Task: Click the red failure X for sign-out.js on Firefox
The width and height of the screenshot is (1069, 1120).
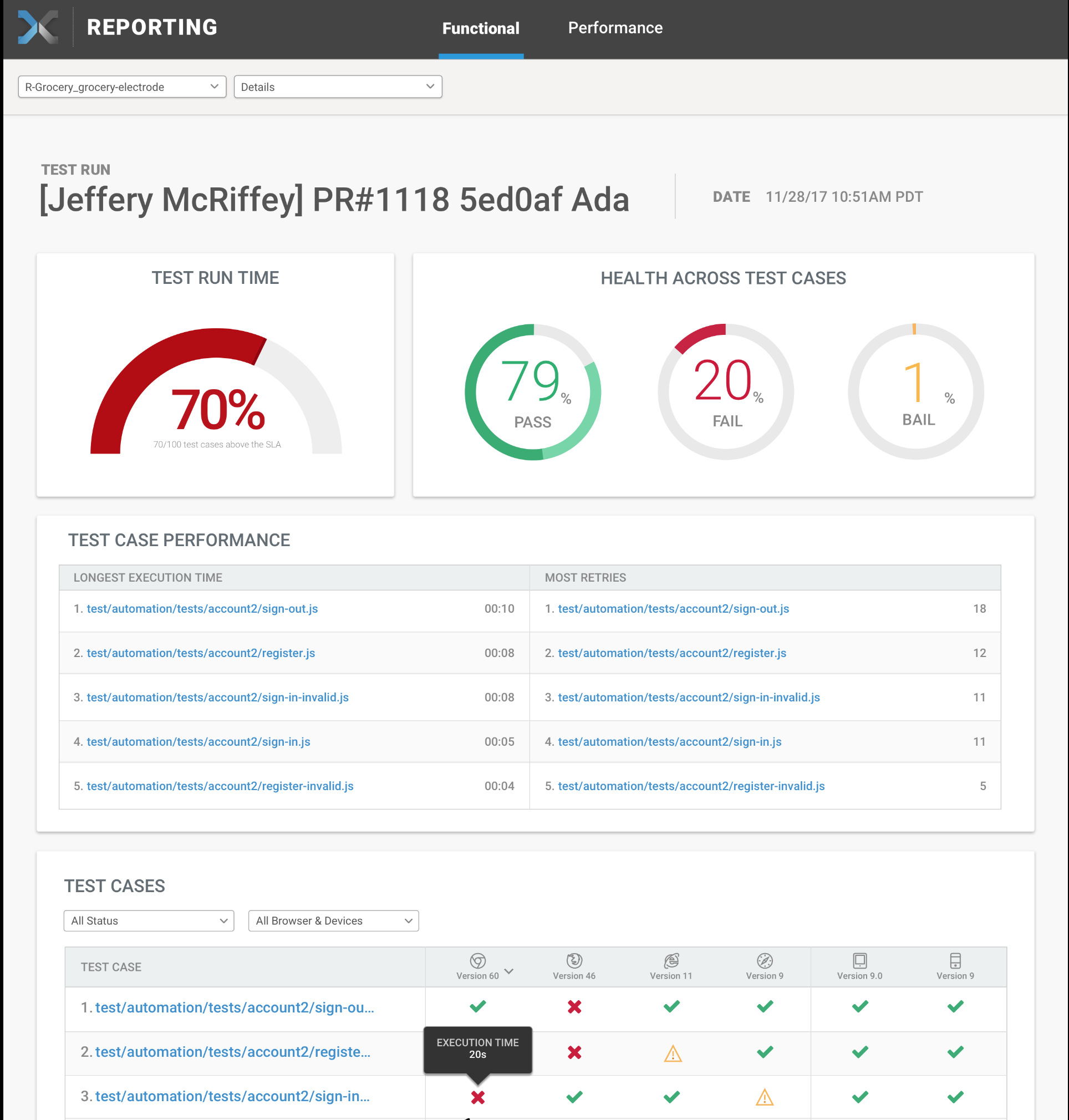Action: click(574, 1007)
